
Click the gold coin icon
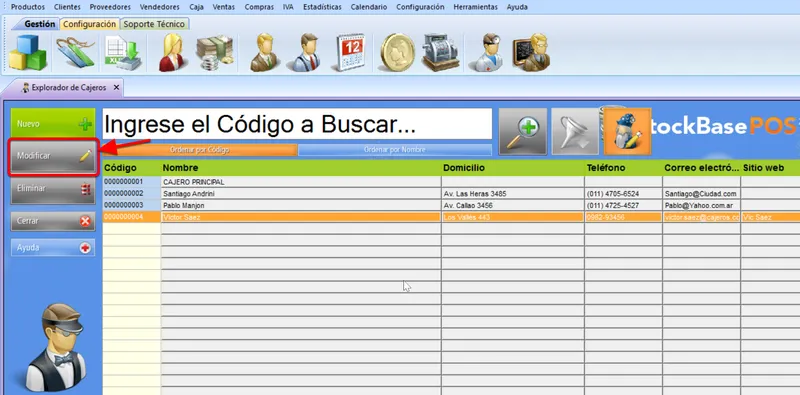point(398,53)
